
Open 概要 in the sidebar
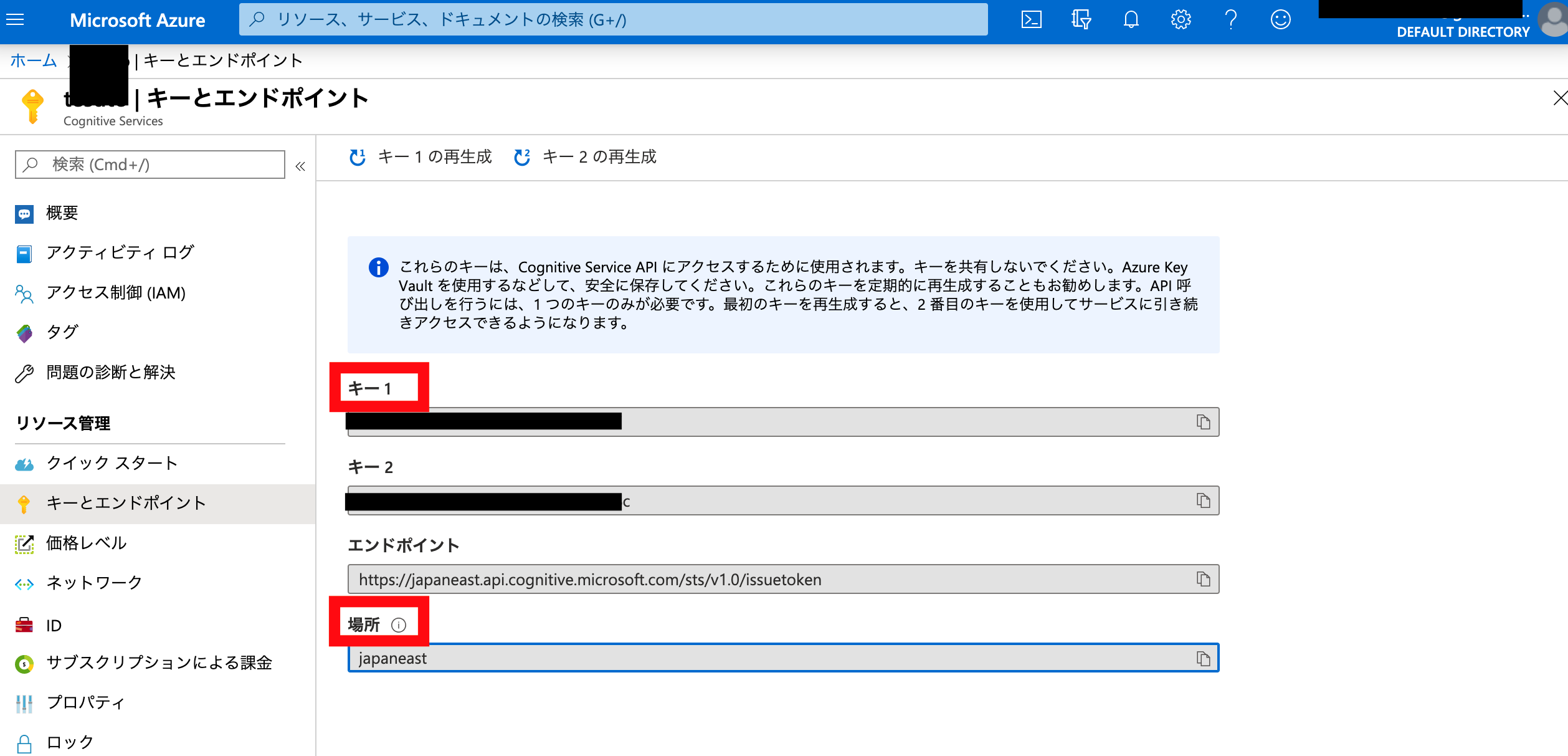[158, 213]
